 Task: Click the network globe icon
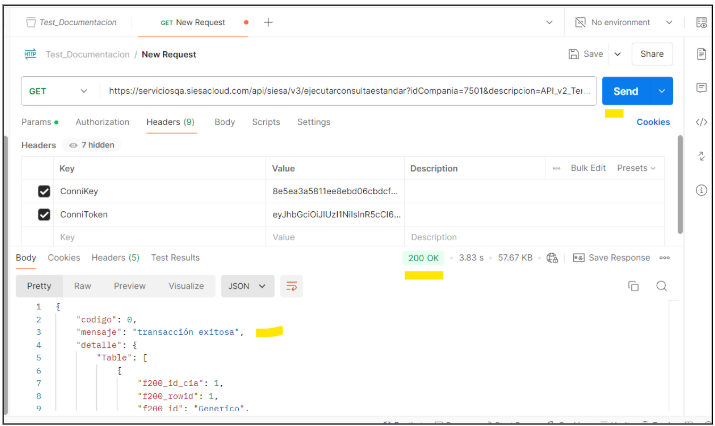(x=552, y=258)
